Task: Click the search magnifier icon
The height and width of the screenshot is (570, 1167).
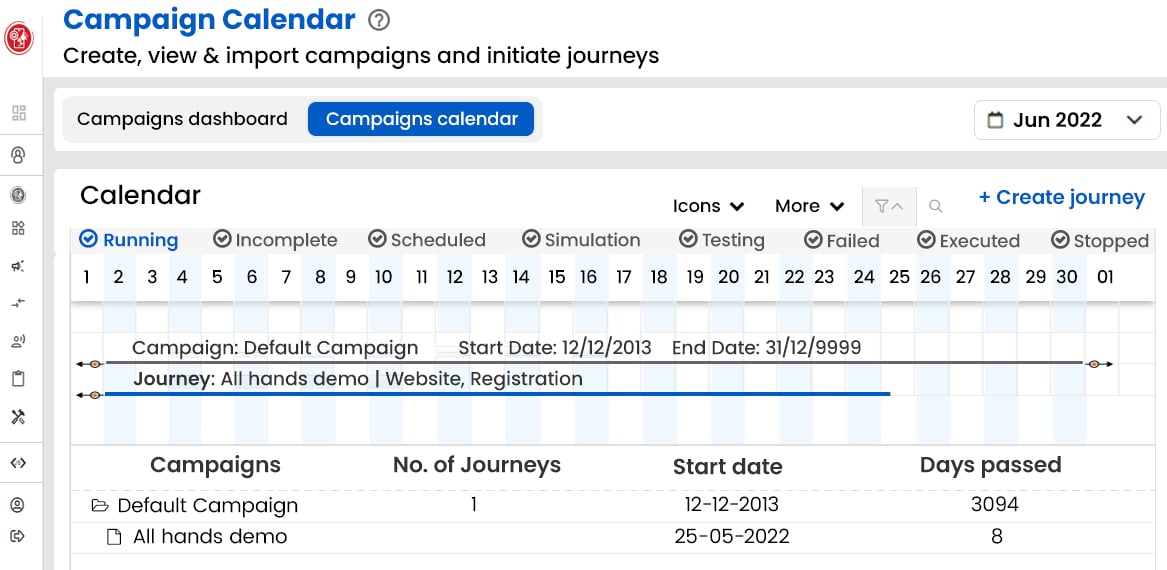Action: coord(936,206)
